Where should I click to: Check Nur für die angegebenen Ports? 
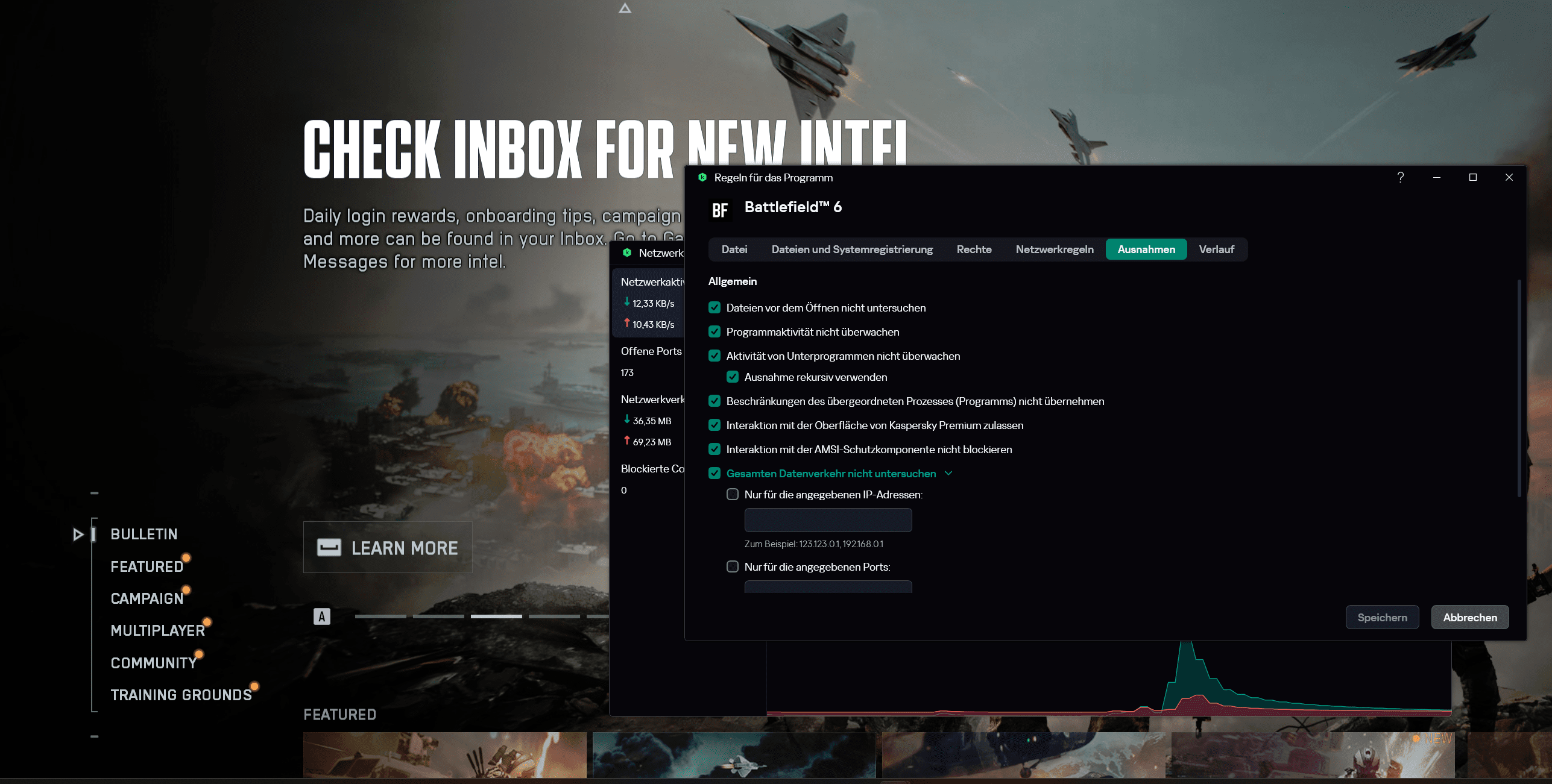coord(733,567)
